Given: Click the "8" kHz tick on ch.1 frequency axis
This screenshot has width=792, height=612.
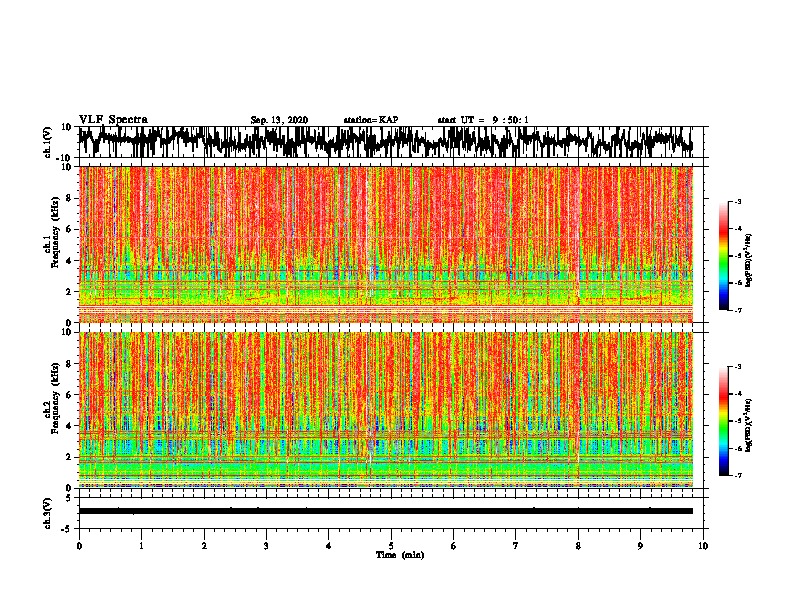Looking at the screenshot, I should [x=69, y=198].
